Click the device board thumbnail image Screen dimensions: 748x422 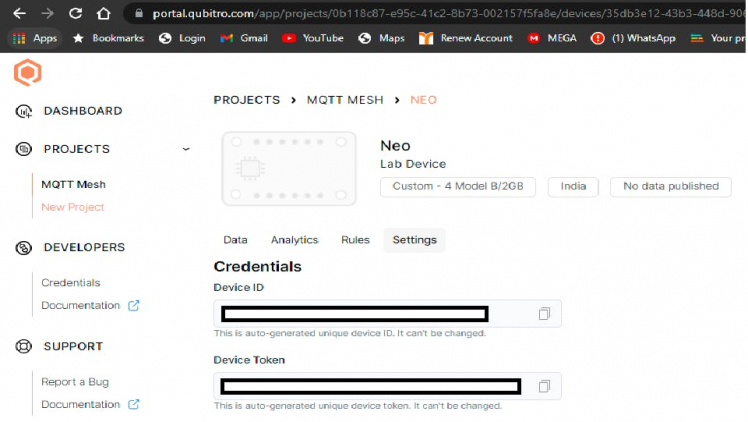point(289,169)
